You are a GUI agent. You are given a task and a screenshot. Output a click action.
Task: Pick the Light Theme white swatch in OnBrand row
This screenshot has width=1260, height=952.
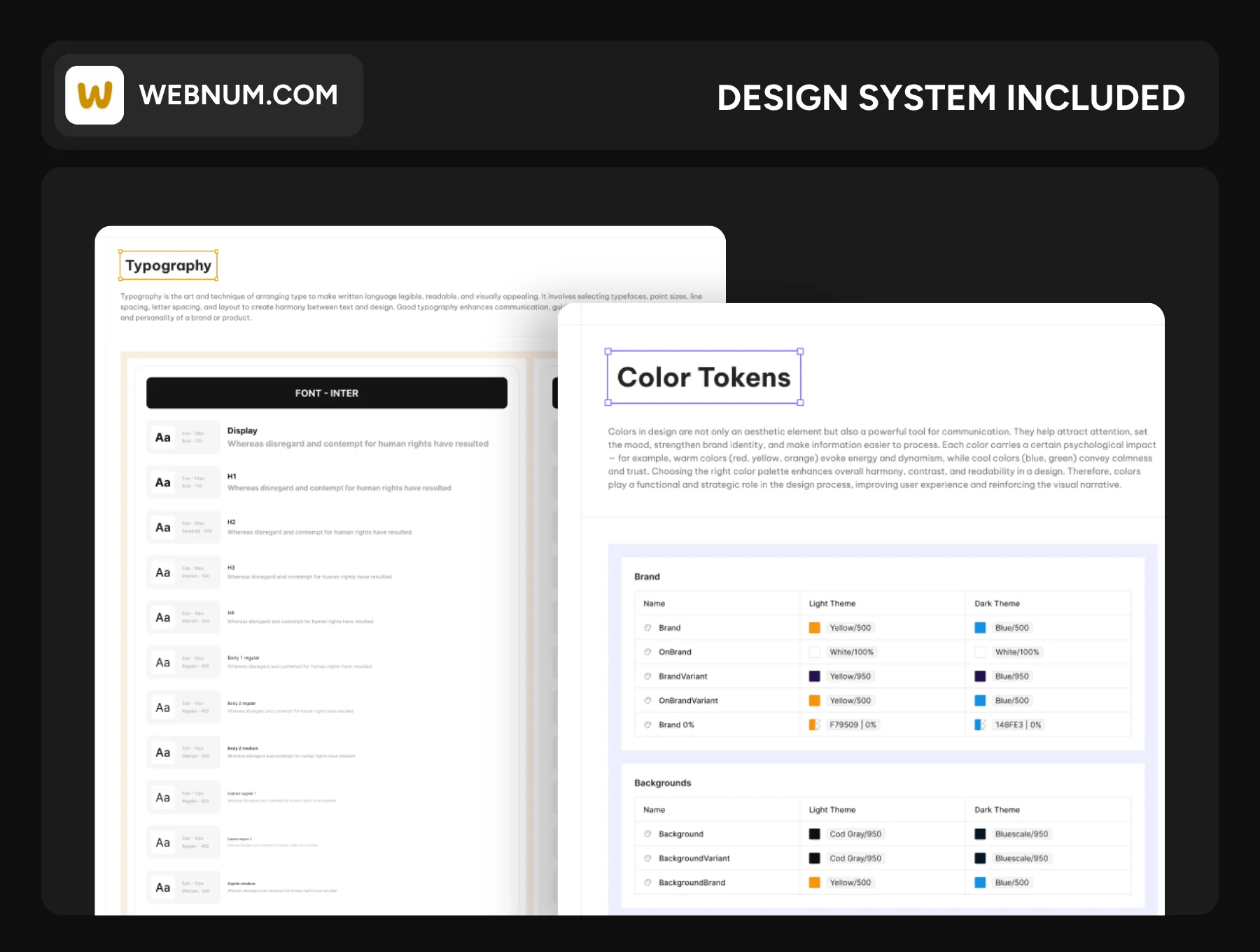pyautogui.click(x=815, y=652)
